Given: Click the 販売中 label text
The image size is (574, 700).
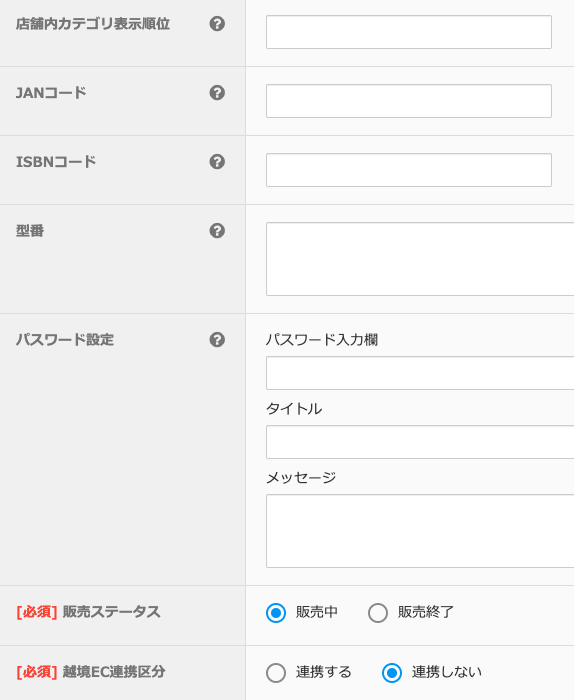Looking at the screenshot, I should coord(316,612).
